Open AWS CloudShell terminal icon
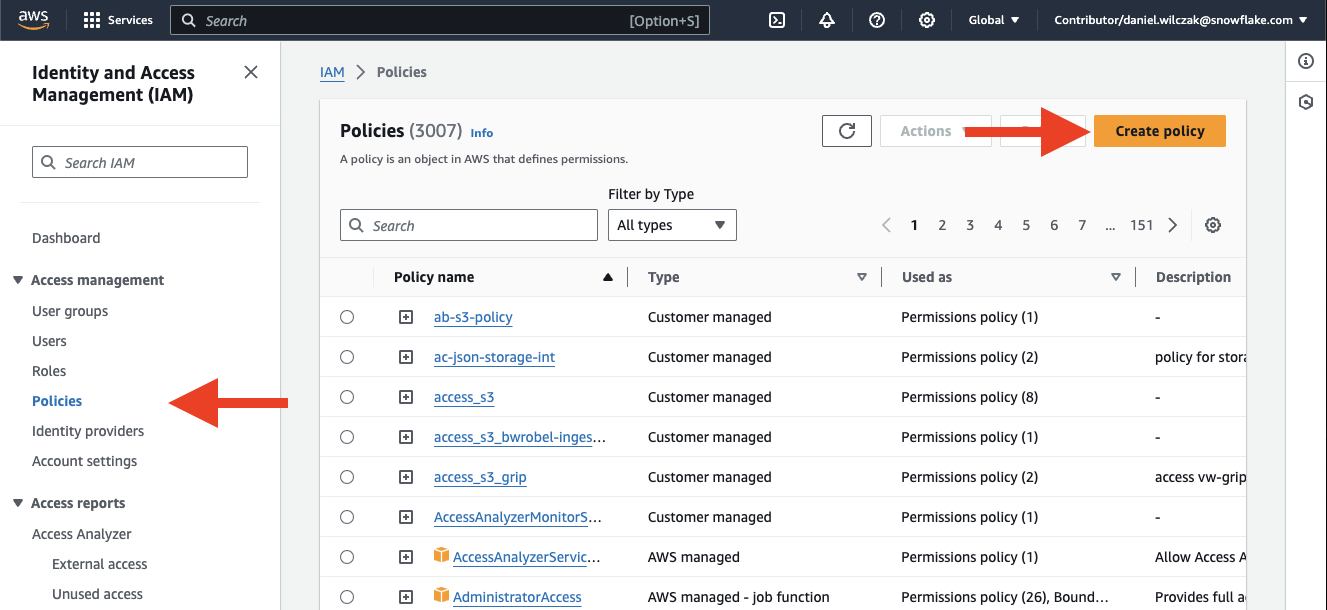 (x=777, y=20)
